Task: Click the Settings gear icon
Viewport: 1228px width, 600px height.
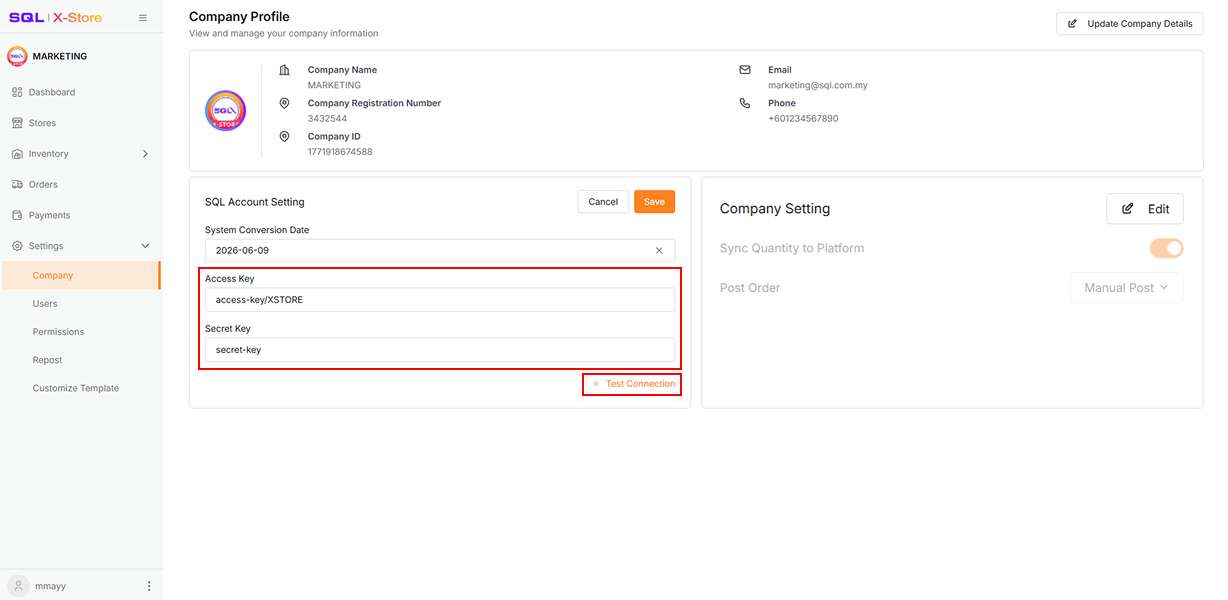Action: point(17,246)
